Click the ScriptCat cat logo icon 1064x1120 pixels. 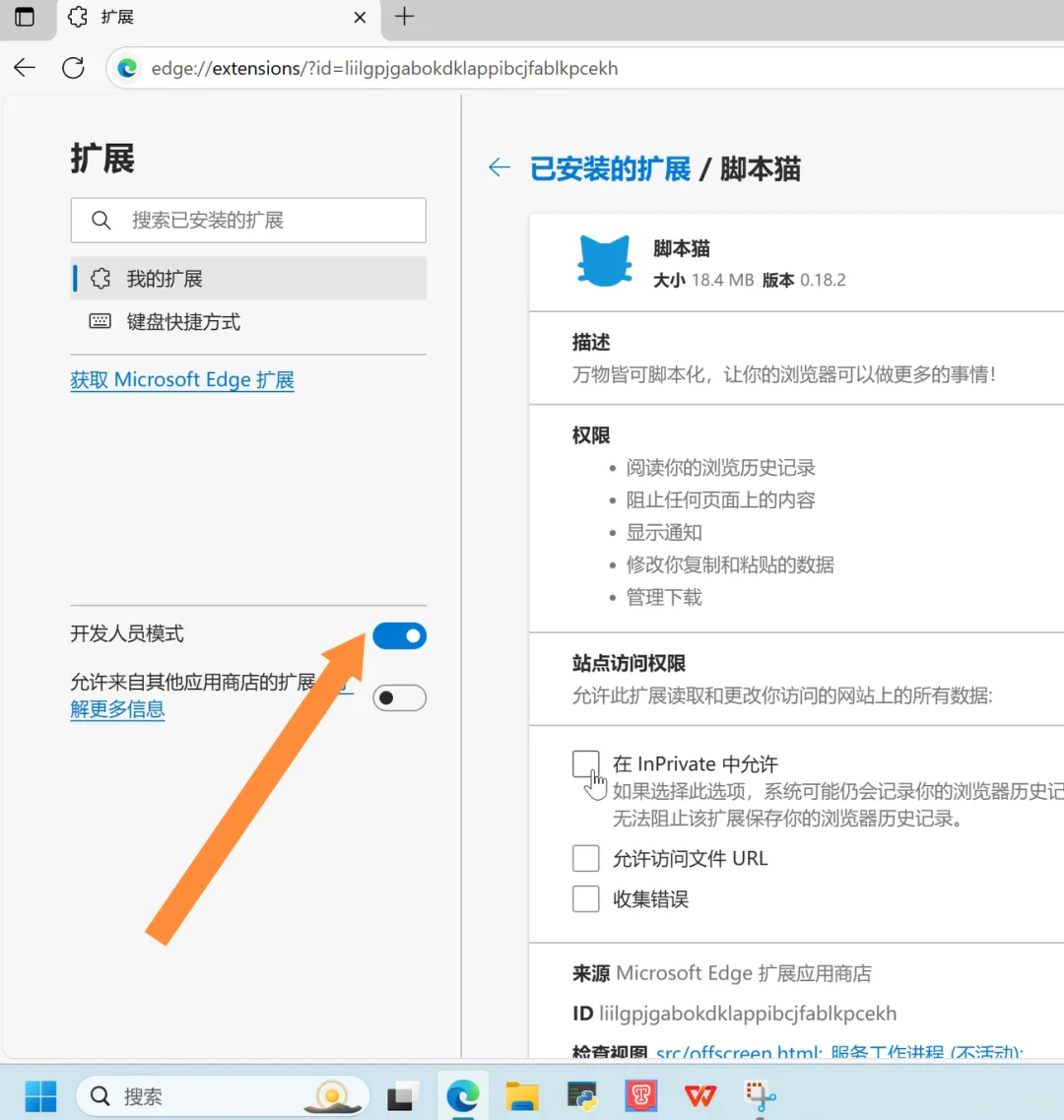pos(604,259)
